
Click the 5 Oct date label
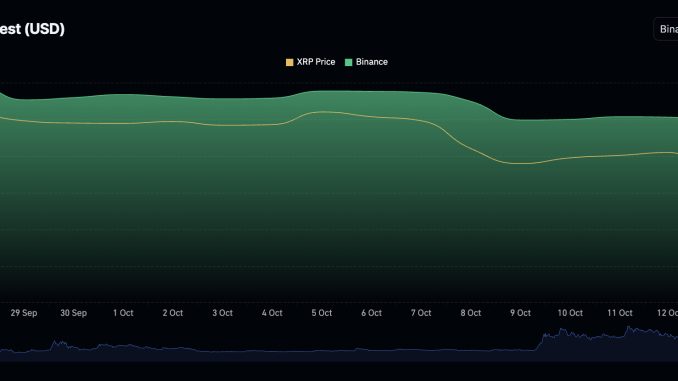(322, 313)
